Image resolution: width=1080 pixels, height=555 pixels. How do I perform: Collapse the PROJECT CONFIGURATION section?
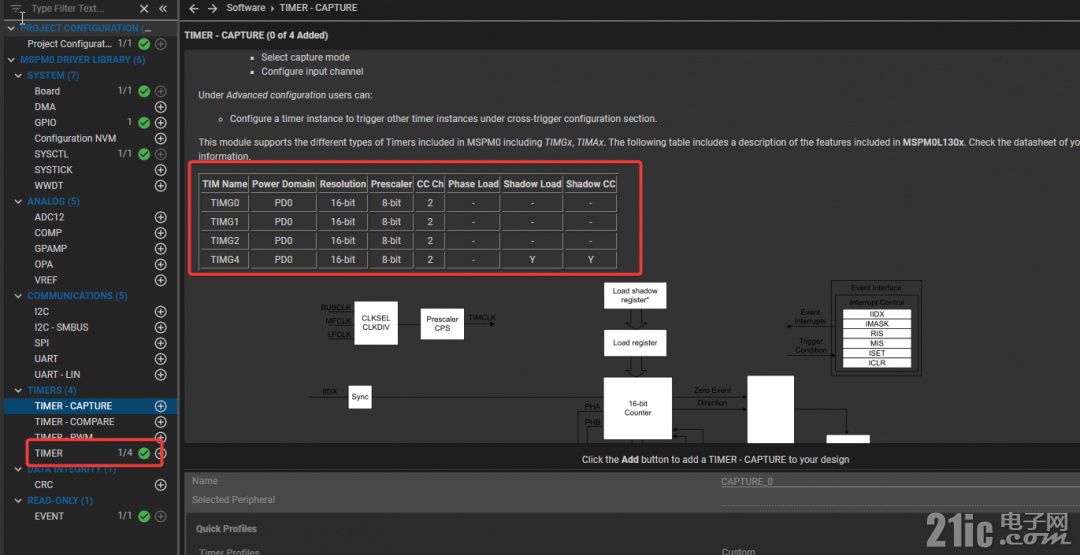(10, 28)
